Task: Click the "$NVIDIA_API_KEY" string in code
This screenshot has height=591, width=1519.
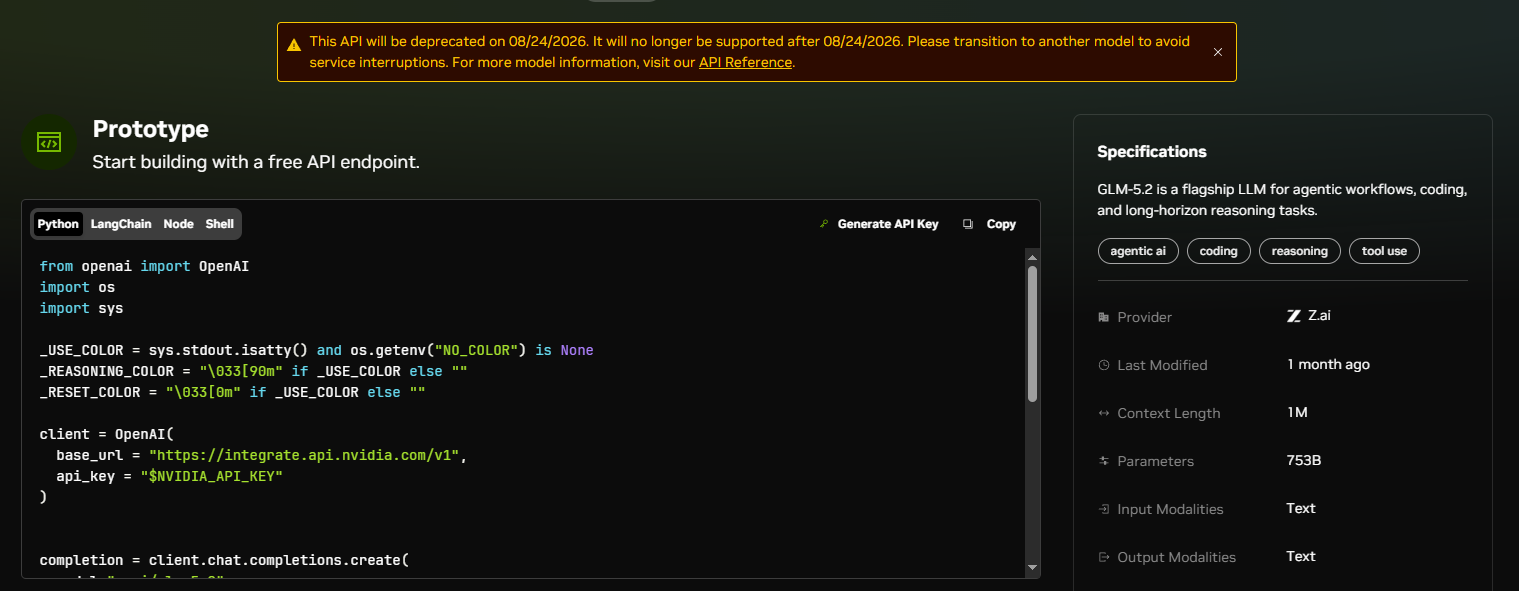Action: [212, 476]
